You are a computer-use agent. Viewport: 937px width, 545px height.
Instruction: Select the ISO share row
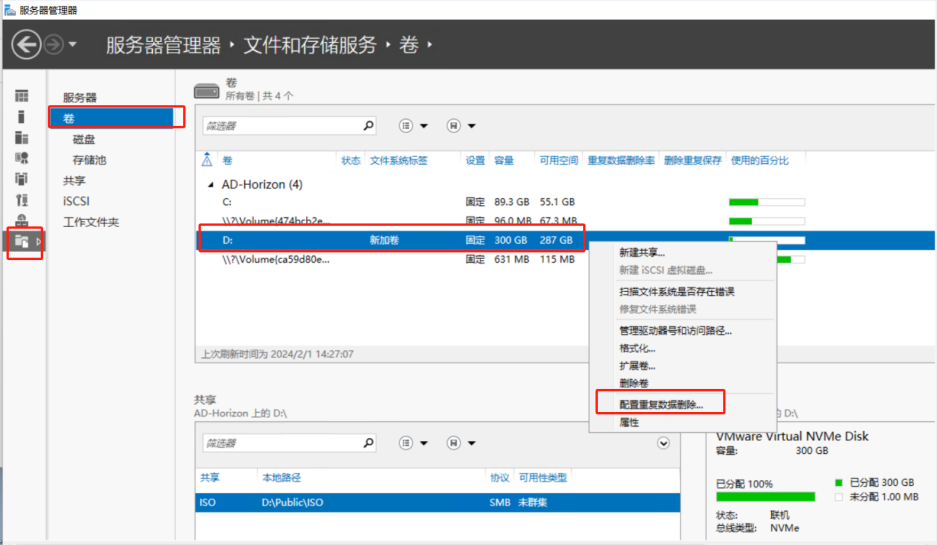pos(437,503)
